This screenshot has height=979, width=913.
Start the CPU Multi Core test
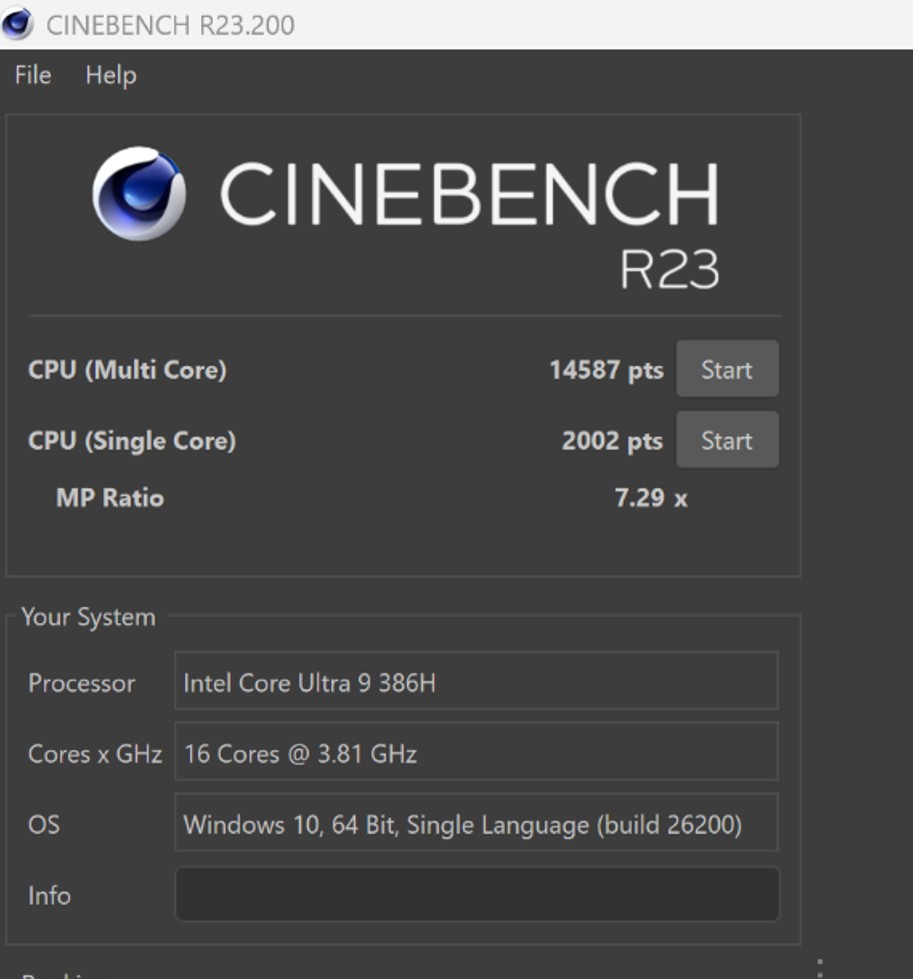[x=728, y=369]
